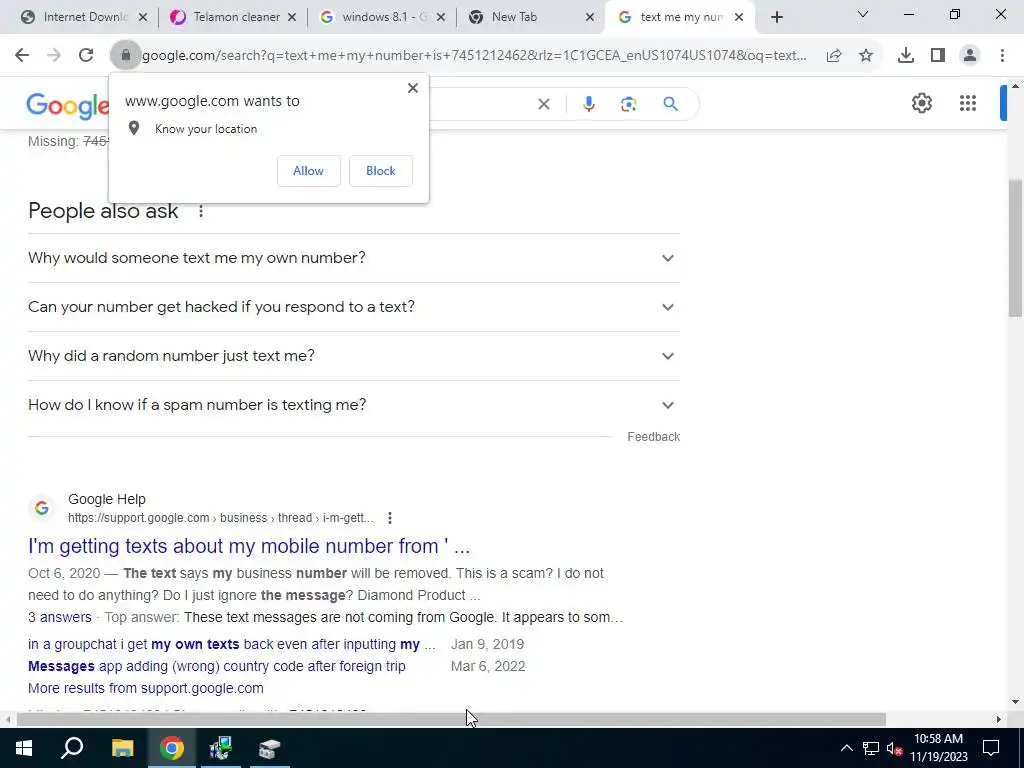The width and height of the screenshot is (1024, 768).
Task: Open "in a groupchat i get my own texts" link
Action: 232,644
